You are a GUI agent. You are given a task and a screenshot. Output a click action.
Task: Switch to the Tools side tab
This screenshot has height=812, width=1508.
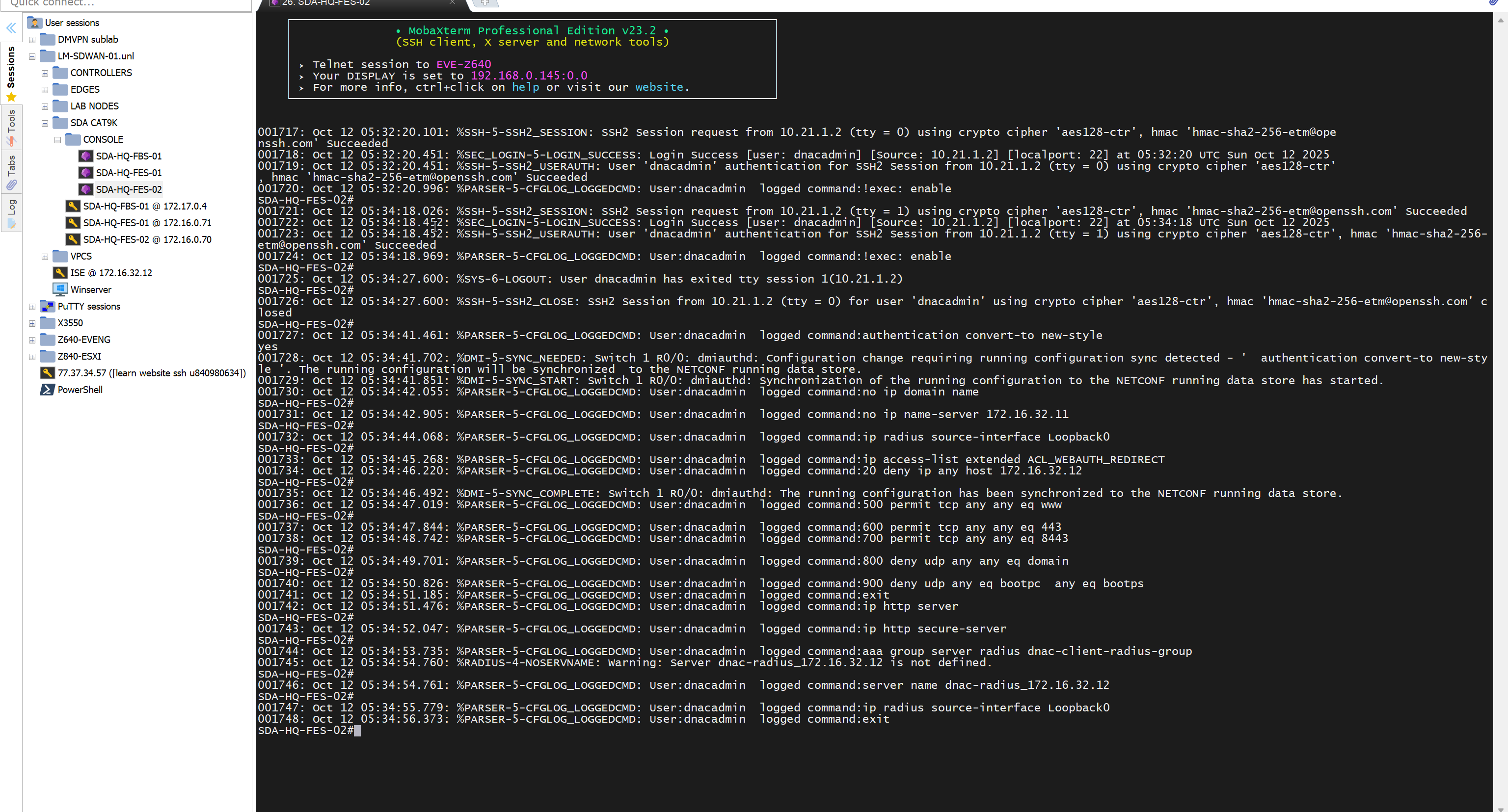click(11, 126)
